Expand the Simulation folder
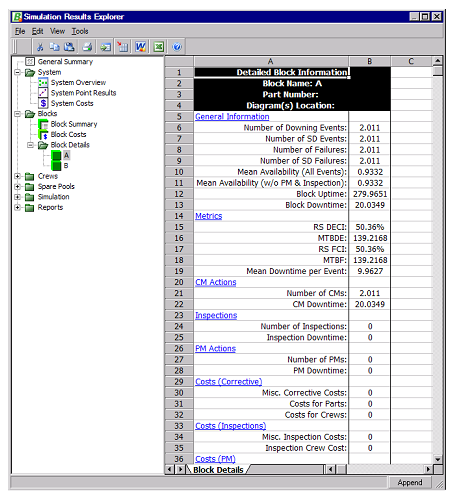 [18, 197]
